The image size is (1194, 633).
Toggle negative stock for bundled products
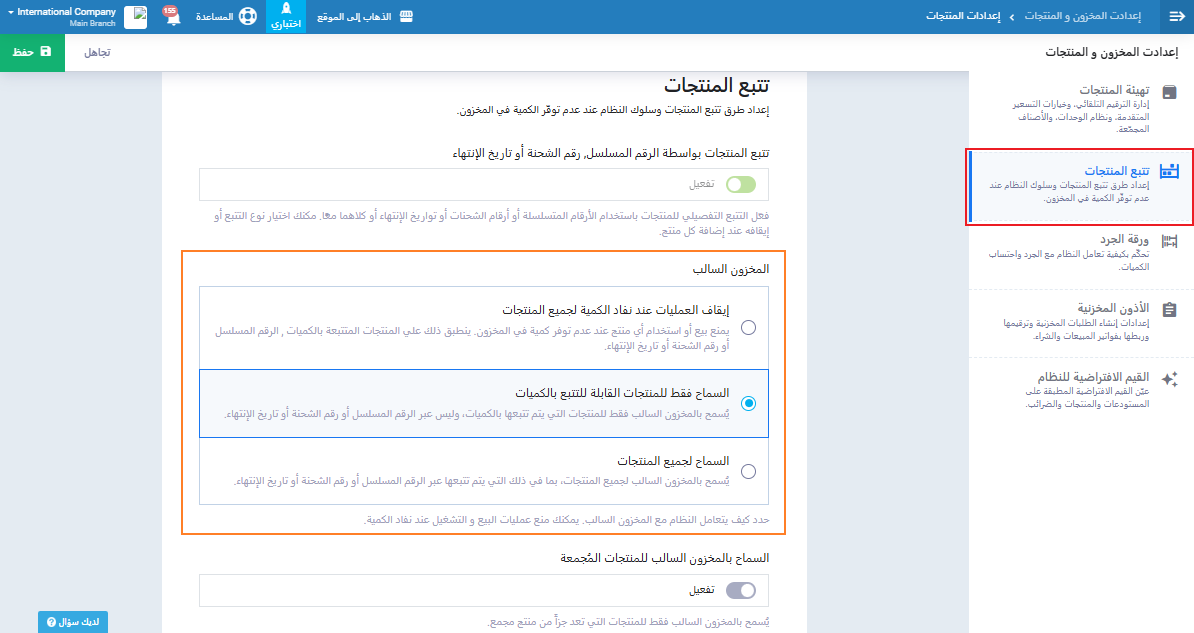tap(741, 590)
